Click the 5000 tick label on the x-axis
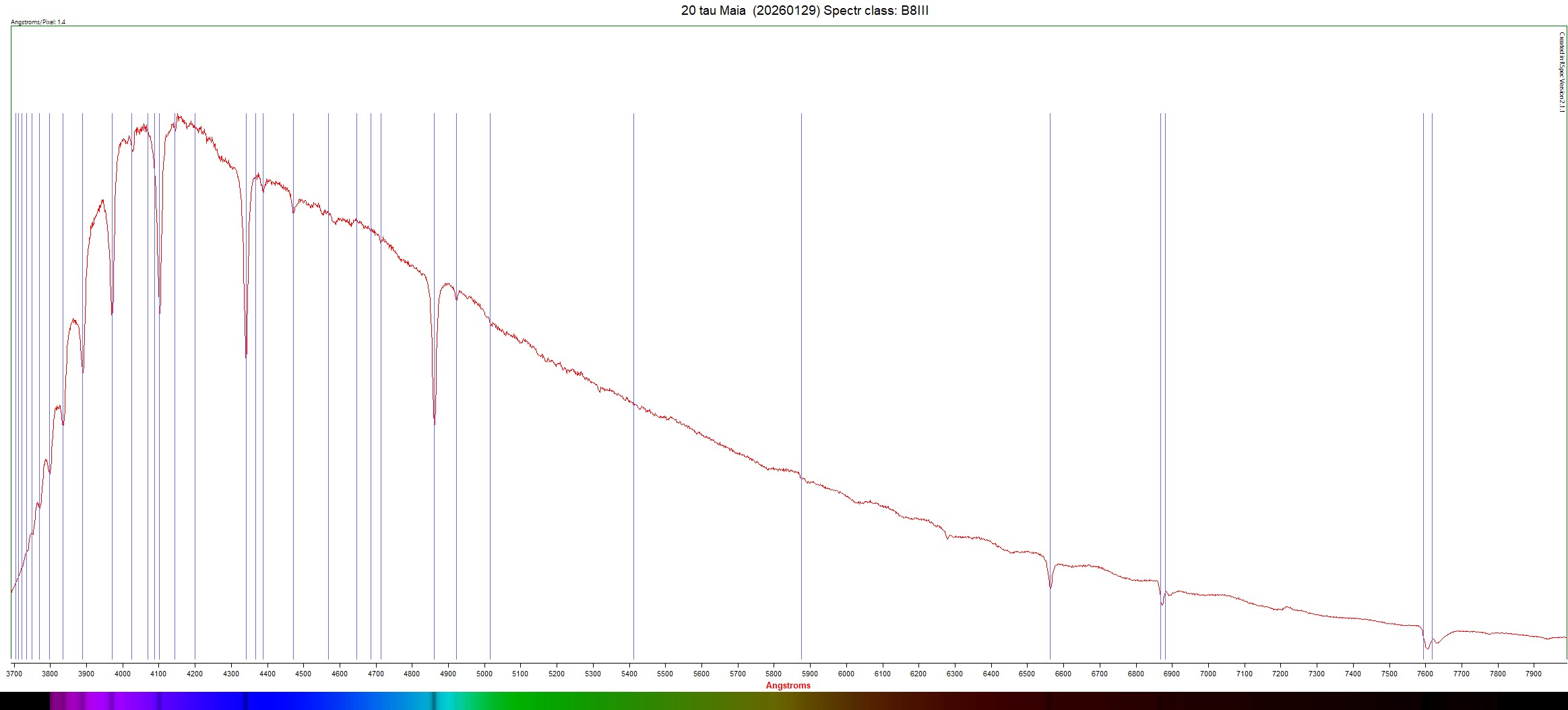1568x710 pixels. tap(484, 673)
